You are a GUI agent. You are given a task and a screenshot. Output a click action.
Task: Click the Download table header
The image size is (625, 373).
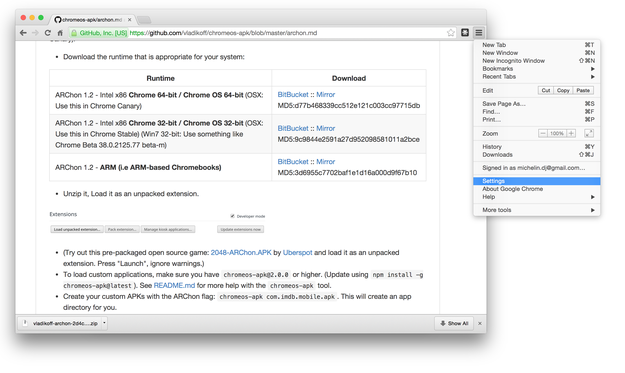(x=349, y=79)
